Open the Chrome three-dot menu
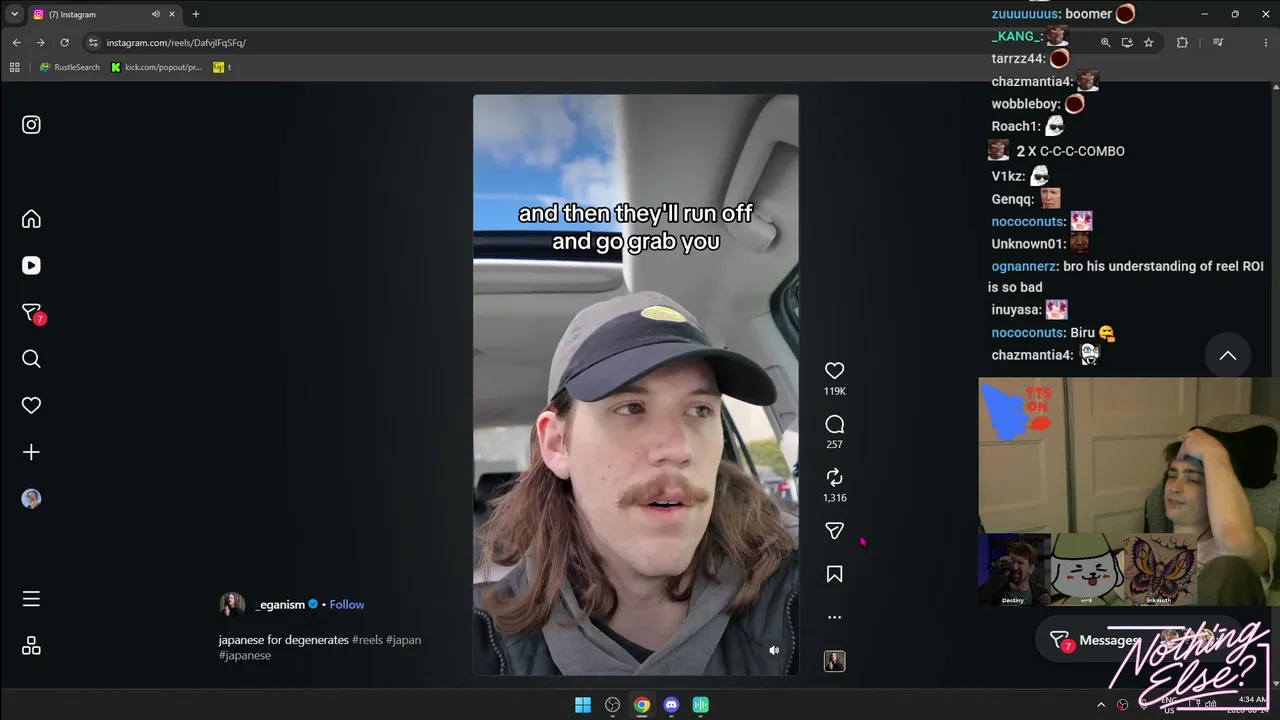 [1264, 43]
